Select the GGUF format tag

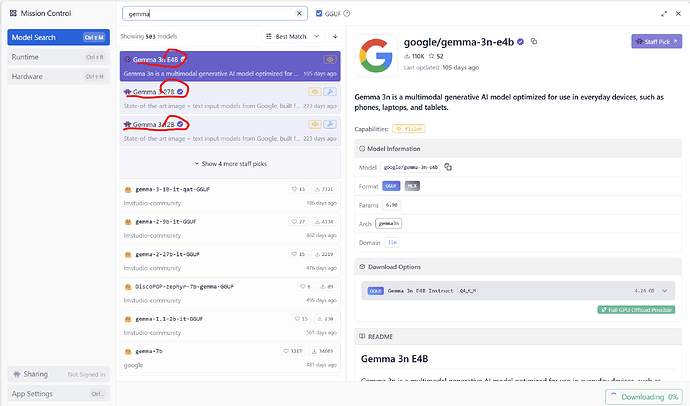pos(390,186)
